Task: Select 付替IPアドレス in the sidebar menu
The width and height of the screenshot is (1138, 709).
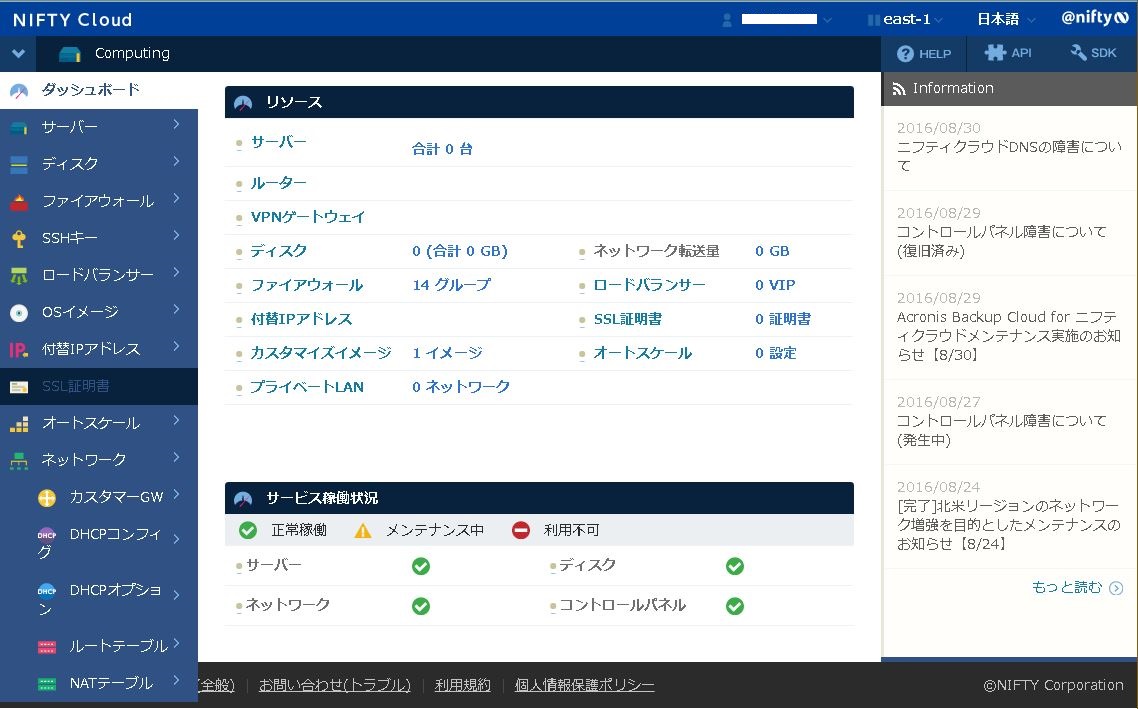Action: [x=99, y=350]
